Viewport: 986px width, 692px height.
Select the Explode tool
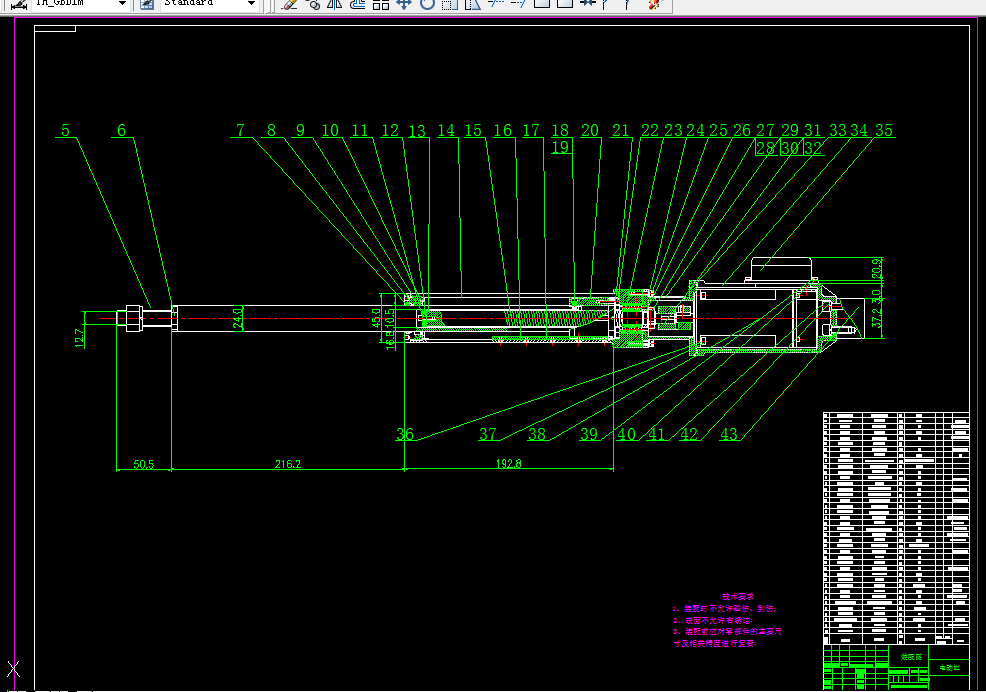(655, 4)
